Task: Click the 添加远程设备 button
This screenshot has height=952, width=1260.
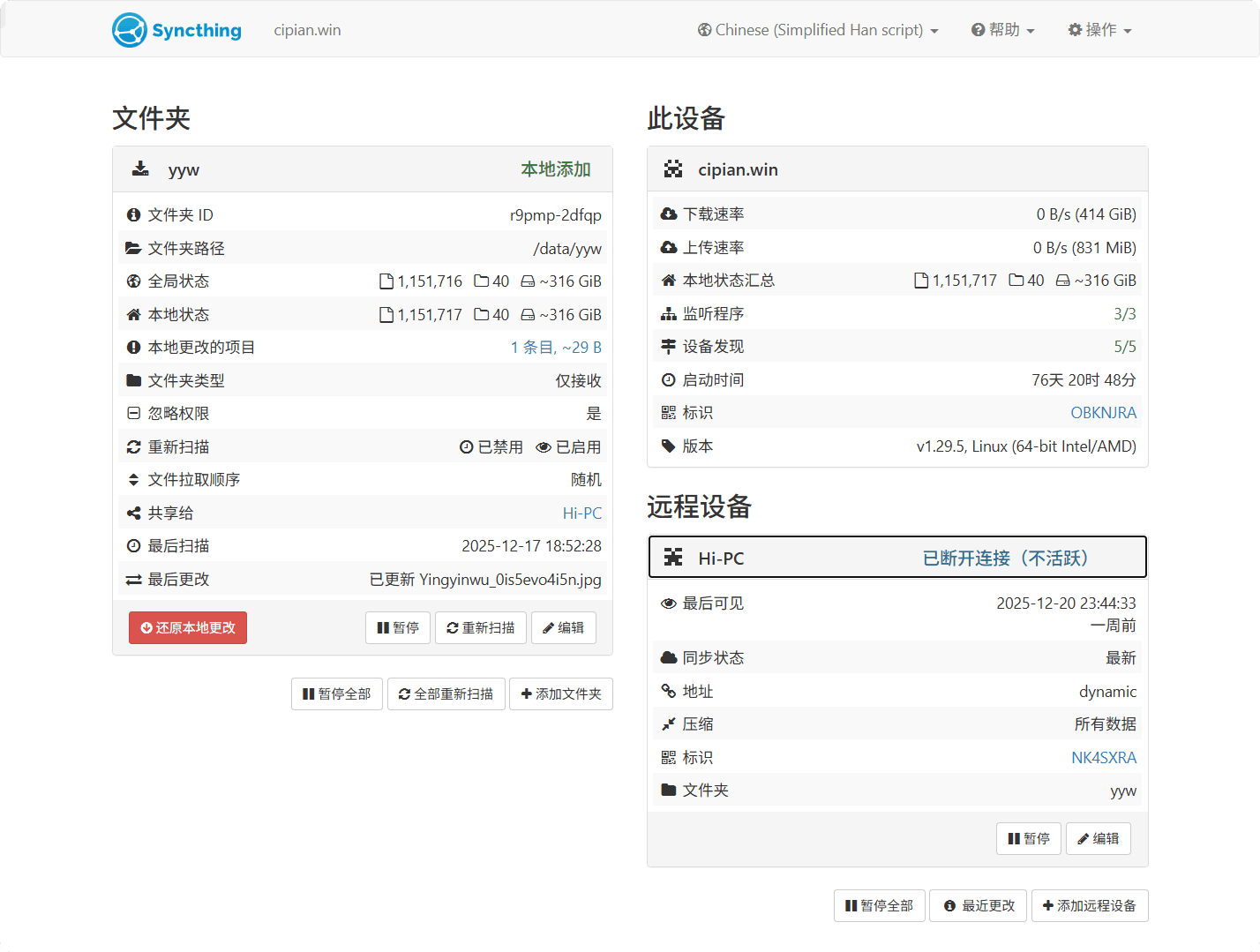Action: 1089,906
